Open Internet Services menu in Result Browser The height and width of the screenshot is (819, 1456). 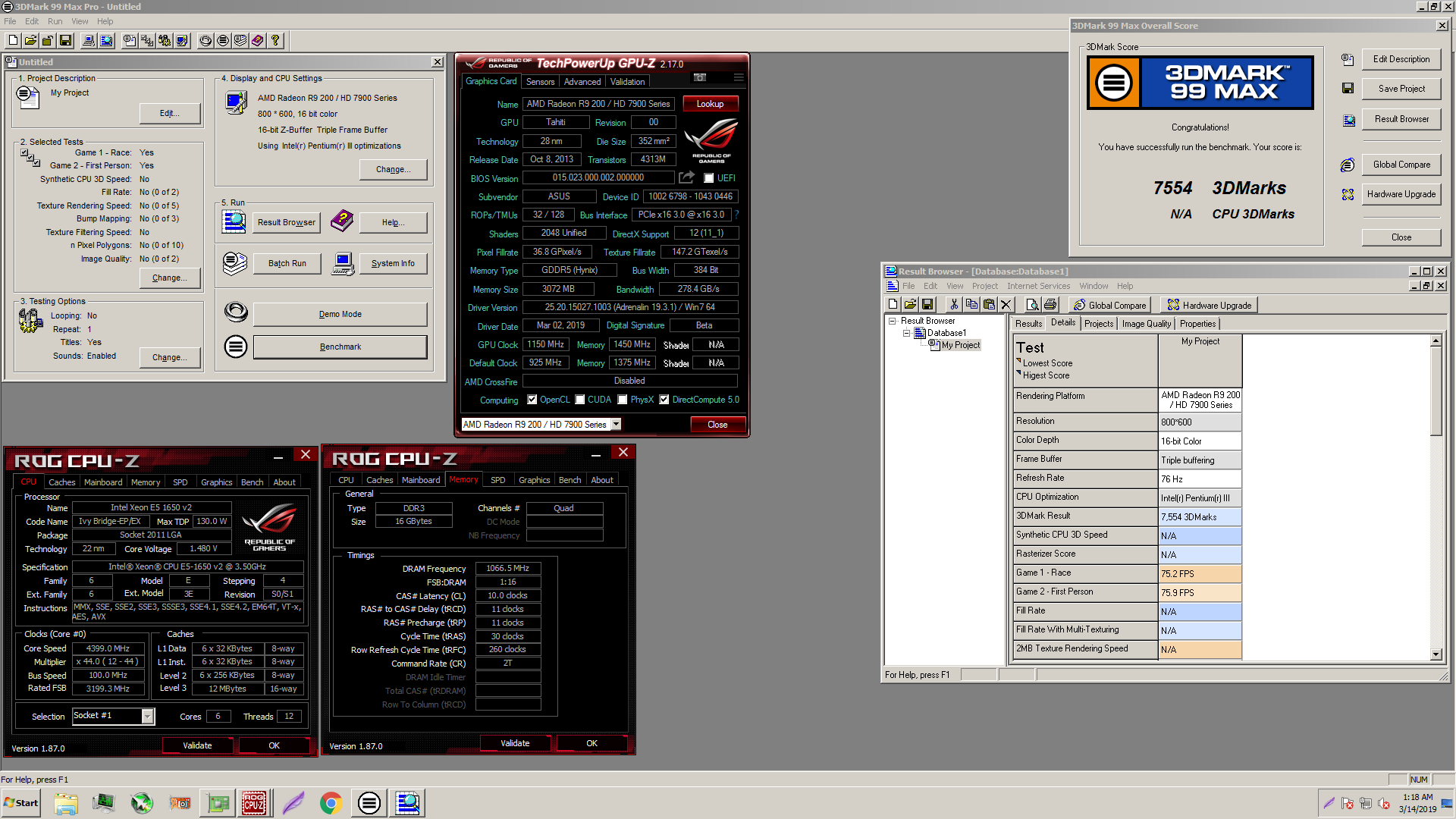pos(1038,286)
